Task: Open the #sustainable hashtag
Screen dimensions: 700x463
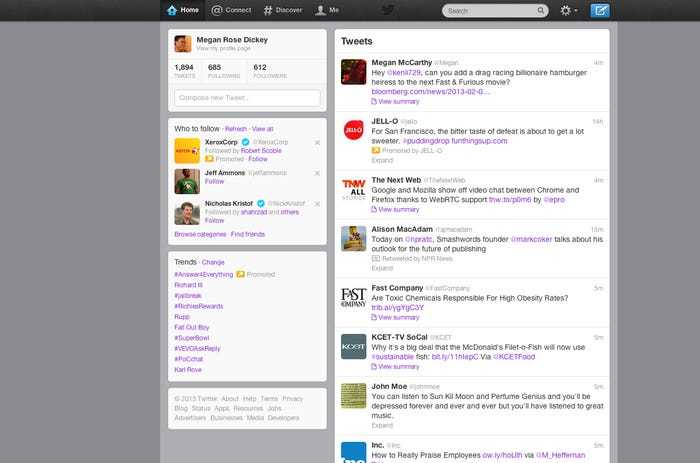Action: (x=393, y=357)
